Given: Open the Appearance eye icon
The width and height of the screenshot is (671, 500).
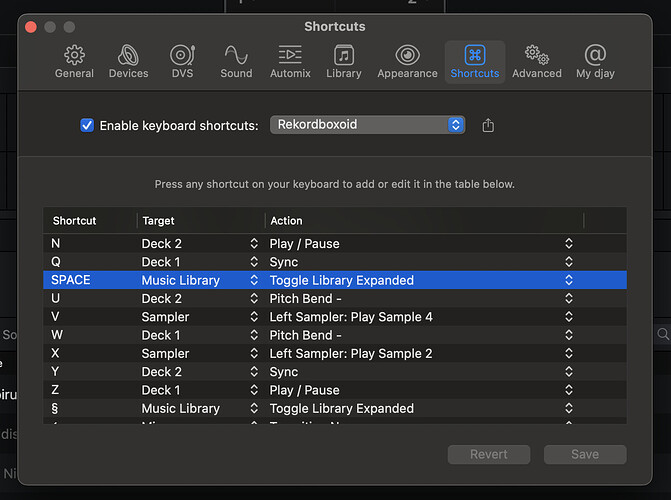Looking at the screenshot, I should pyautogui.click(x=407, y=55).
